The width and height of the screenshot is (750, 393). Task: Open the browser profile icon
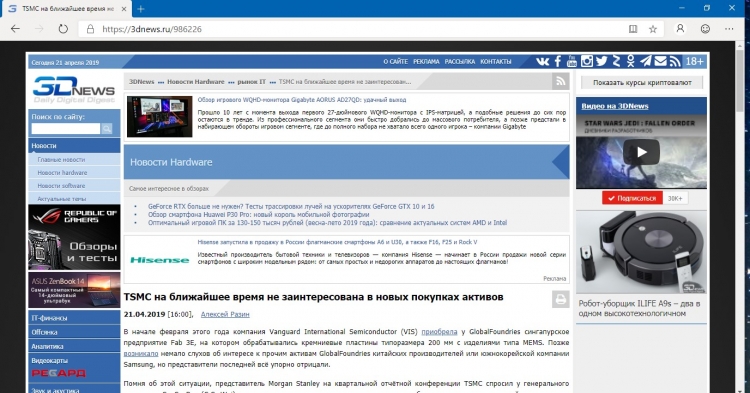click(x=680, y=29)
